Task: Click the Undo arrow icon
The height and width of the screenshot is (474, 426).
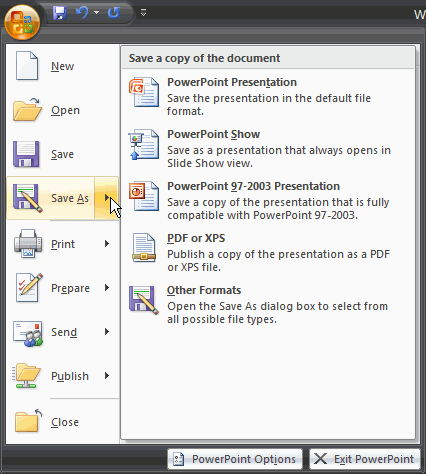Action: 82,13
